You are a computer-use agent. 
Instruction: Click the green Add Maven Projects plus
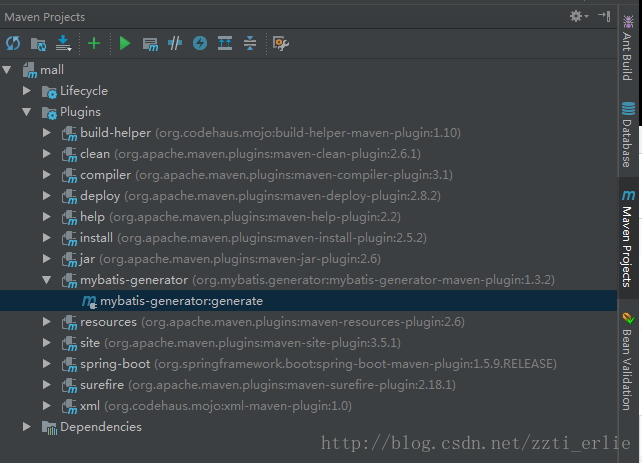[x=94, y=43]
